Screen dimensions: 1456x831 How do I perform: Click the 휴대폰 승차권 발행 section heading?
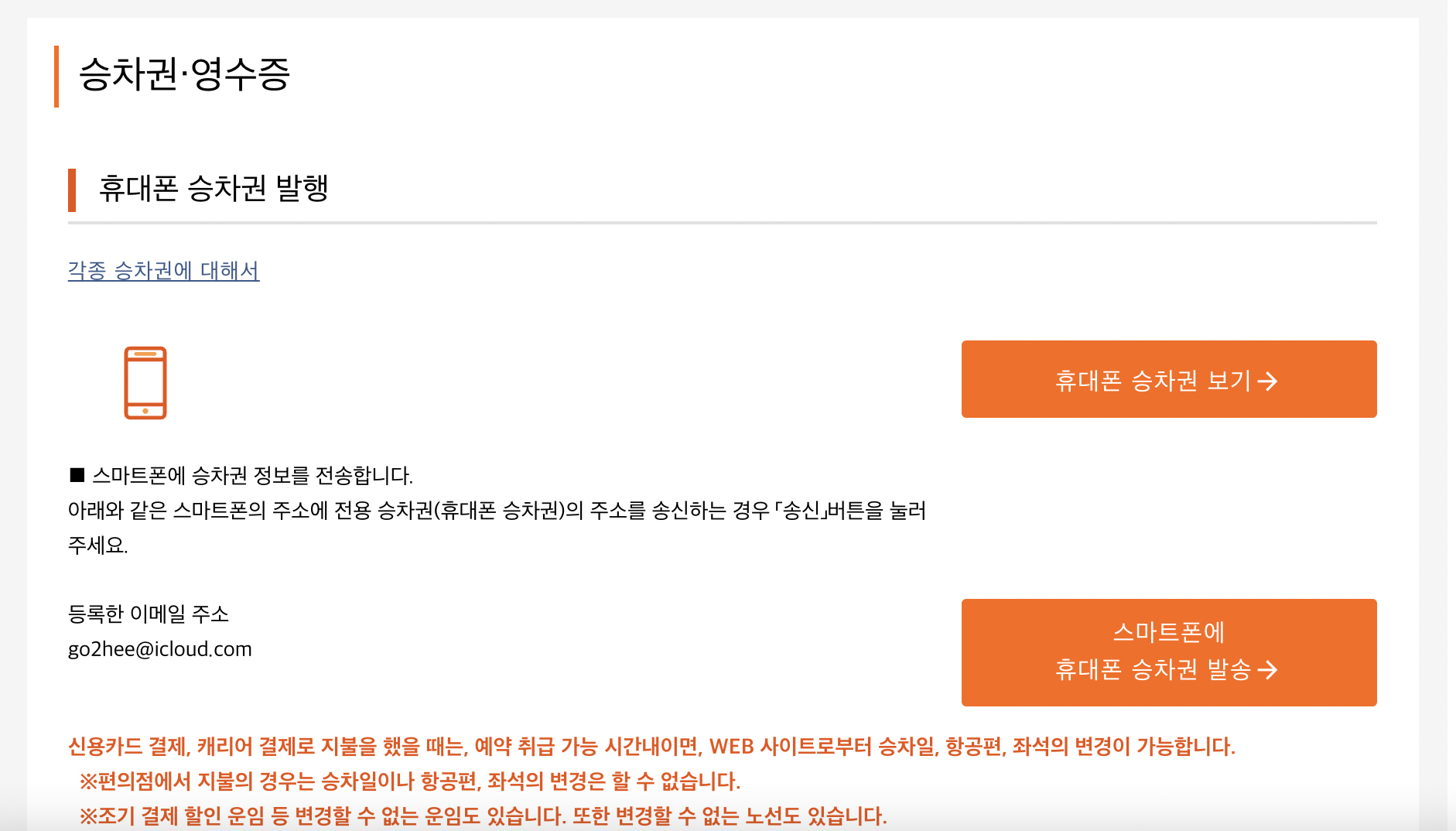[214, 189]
